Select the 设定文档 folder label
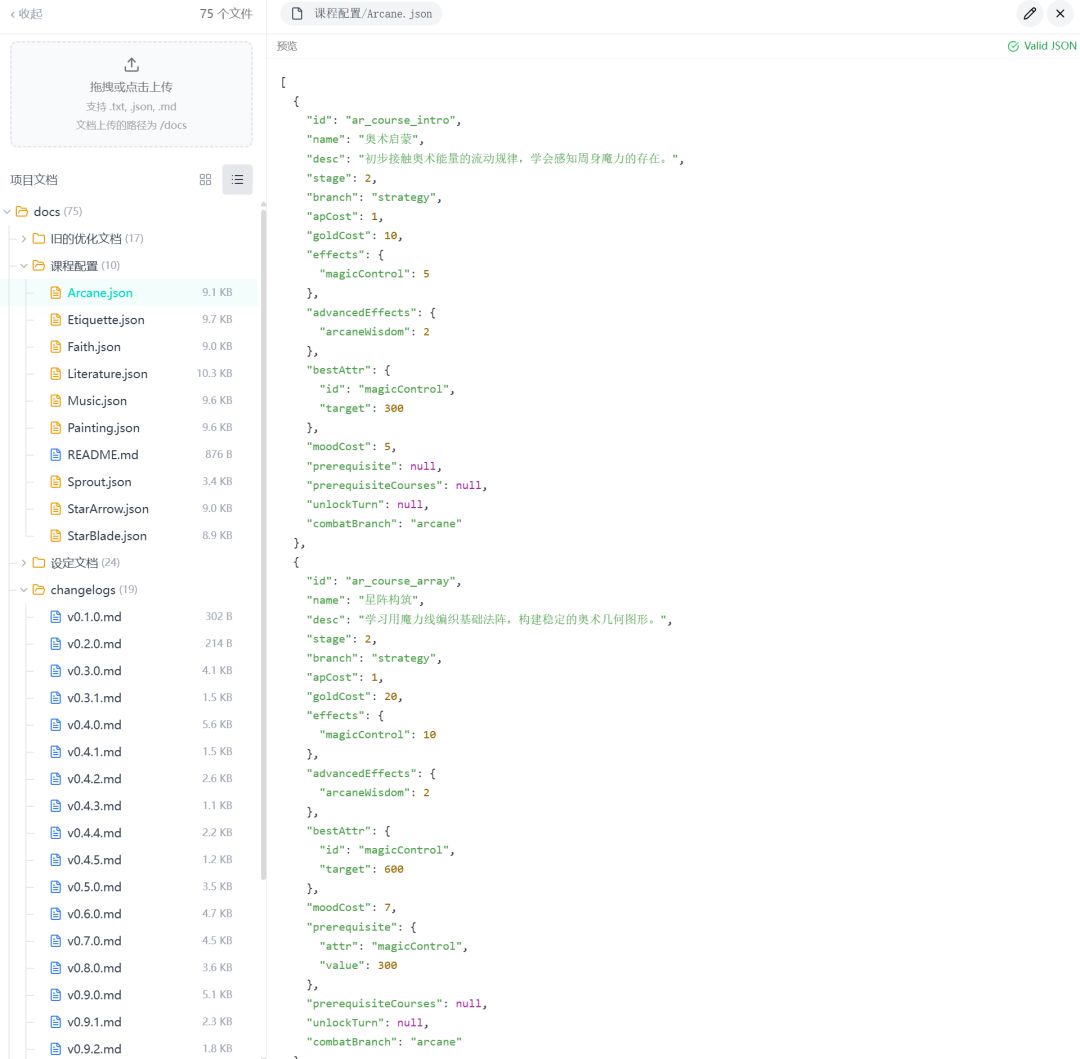Image resolution: width=1080 pixels, height=1059 pixels. [x=74, y=563]
